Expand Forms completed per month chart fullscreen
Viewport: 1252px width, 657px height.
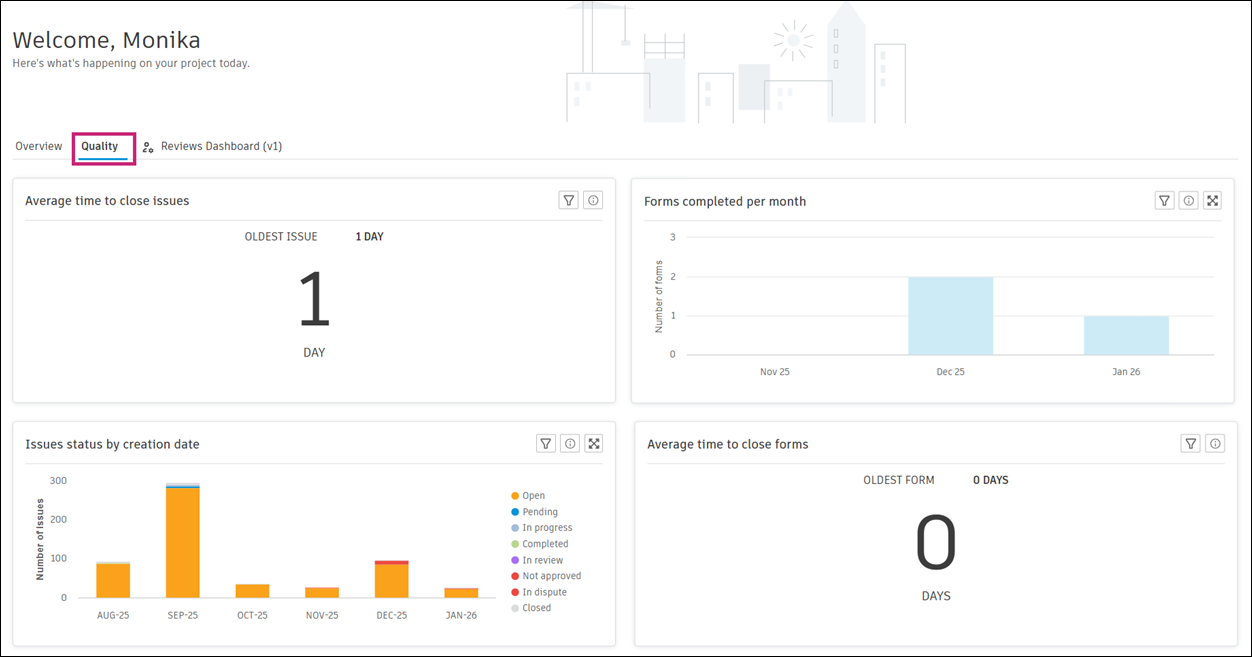(1212, 200)
